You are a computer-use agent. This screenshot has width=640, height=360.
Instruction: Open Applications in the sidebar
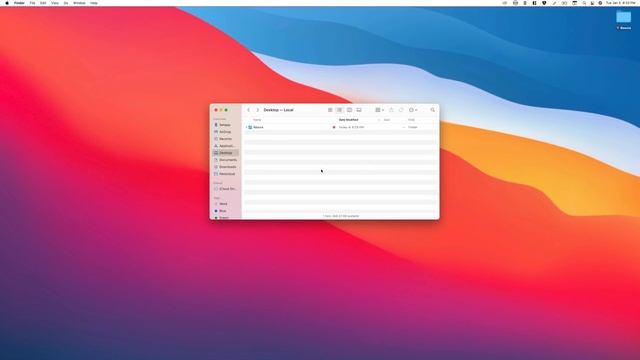(x=225, y=146)
